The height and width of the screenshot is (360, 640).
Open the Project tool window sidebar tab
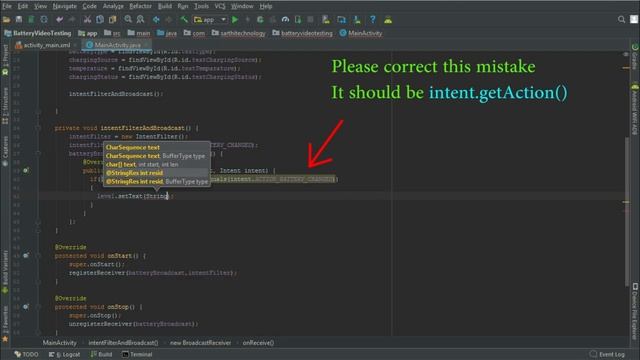(5, 60)
